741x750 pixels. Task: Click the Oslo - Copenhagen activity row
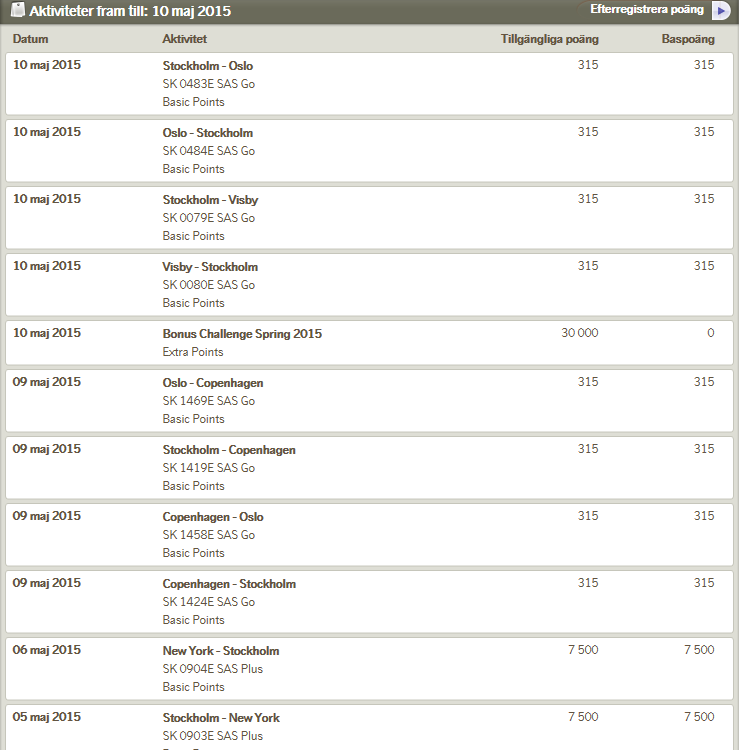pyautogui.click(x=213, y=383)
